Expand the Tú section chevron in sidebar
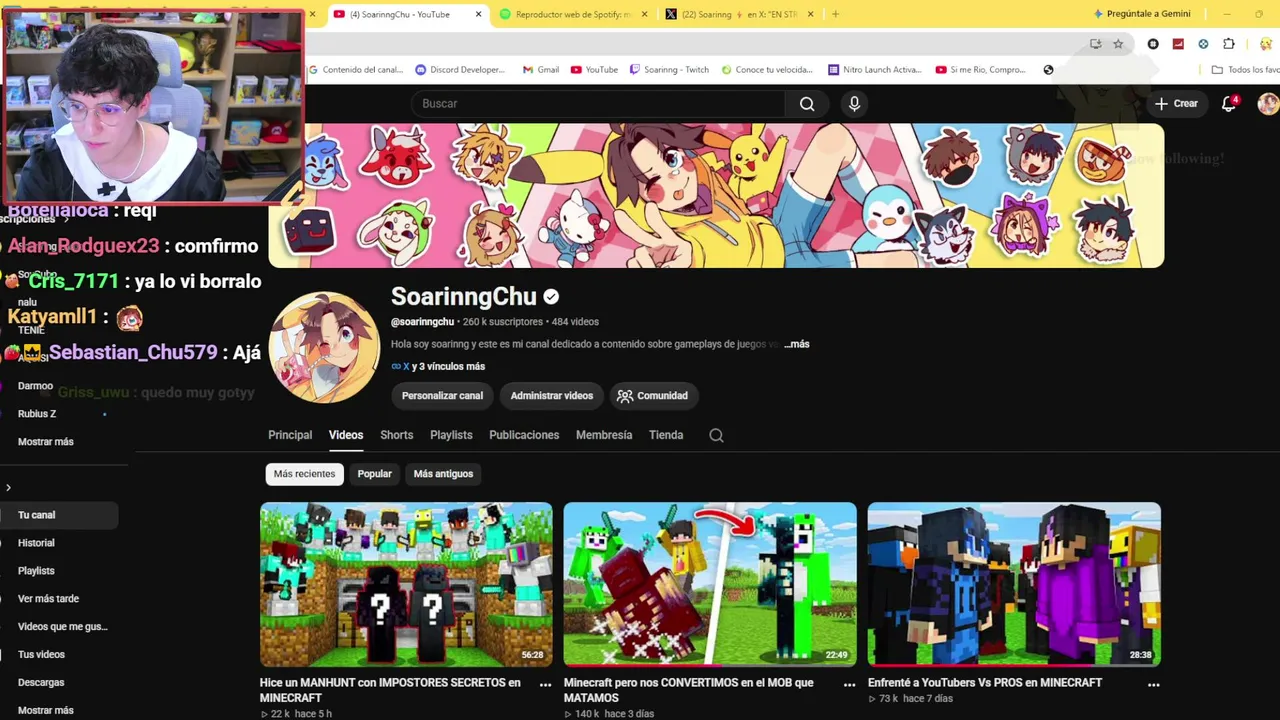This screenshot has height=720, width=1280. [x=8, y=488]
